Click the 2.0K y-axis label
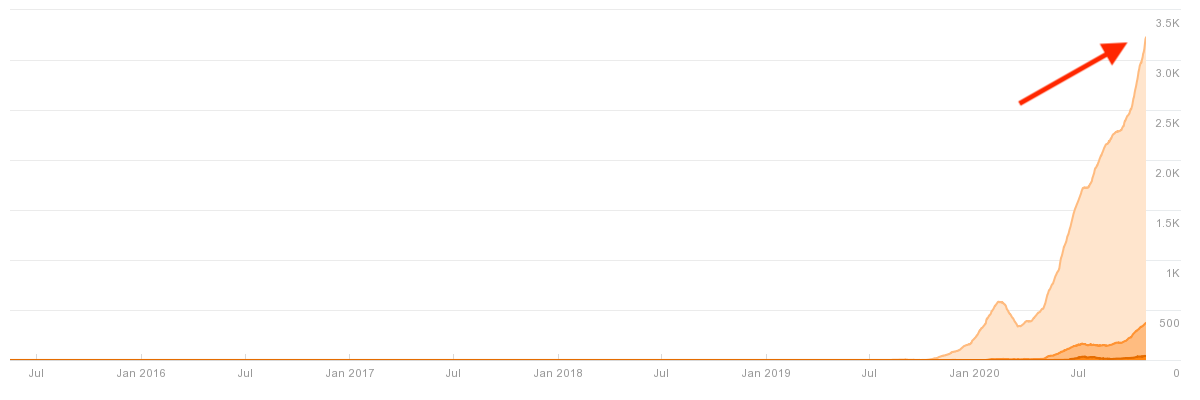The width and height of the screenshot is (1200, 400). (1167, 173)
